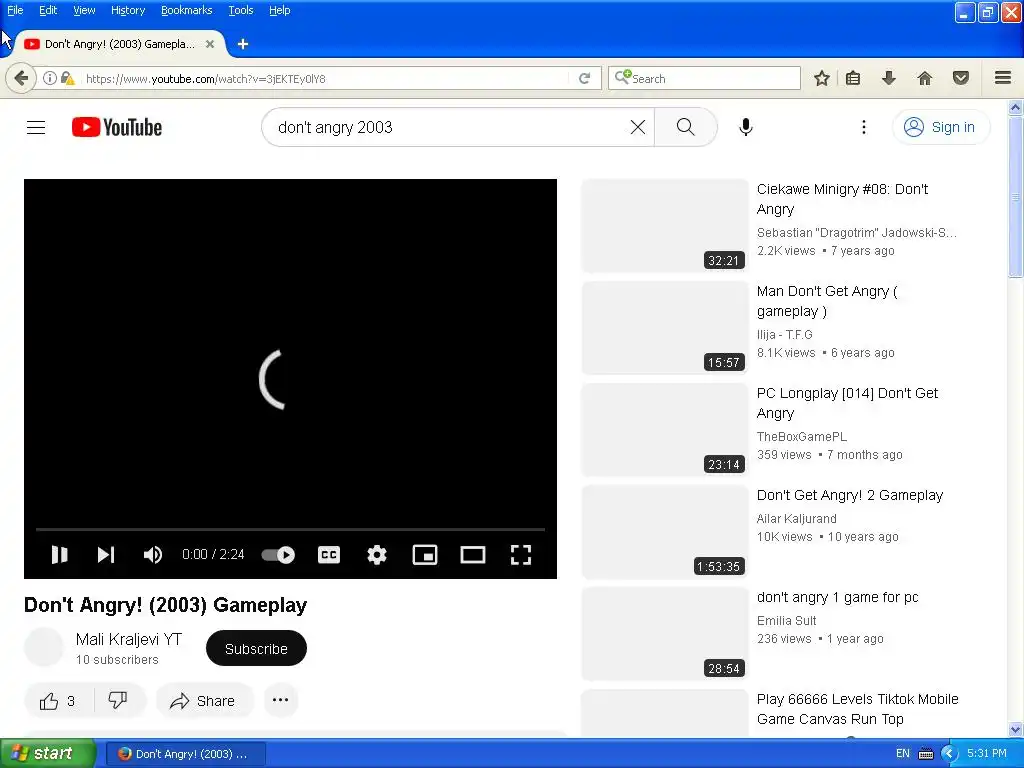The image size is (1024, 768).
Task: Share this video
Action: [203, 701]
